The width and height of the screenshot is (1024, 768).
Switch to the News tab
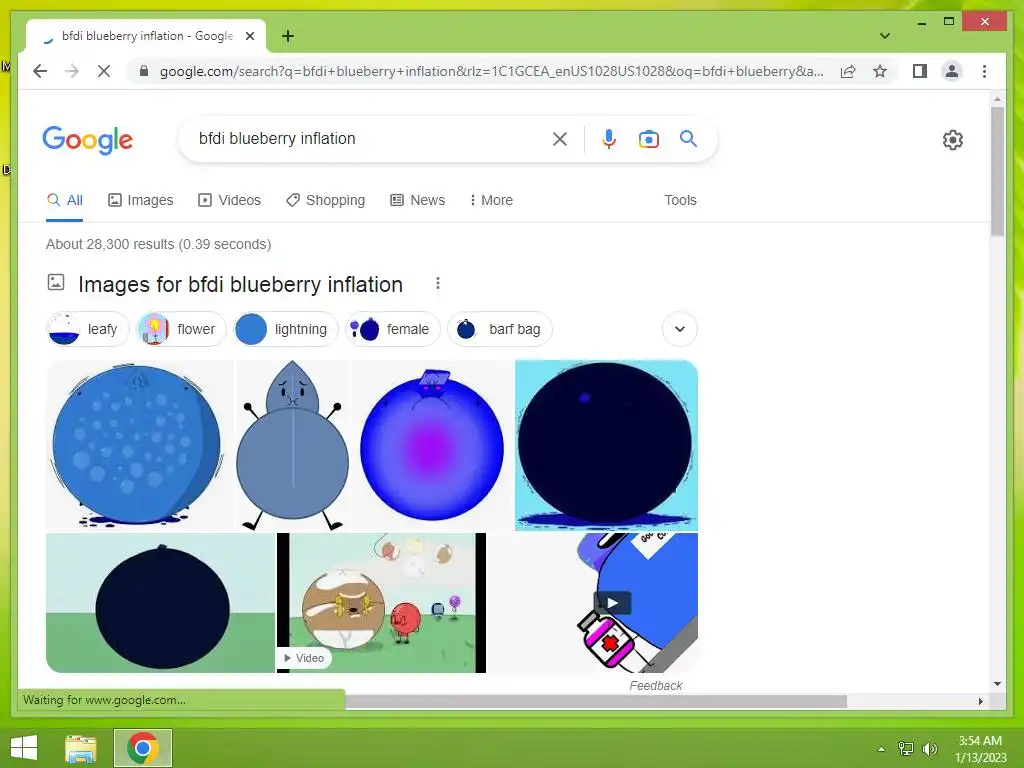[417, 200]
